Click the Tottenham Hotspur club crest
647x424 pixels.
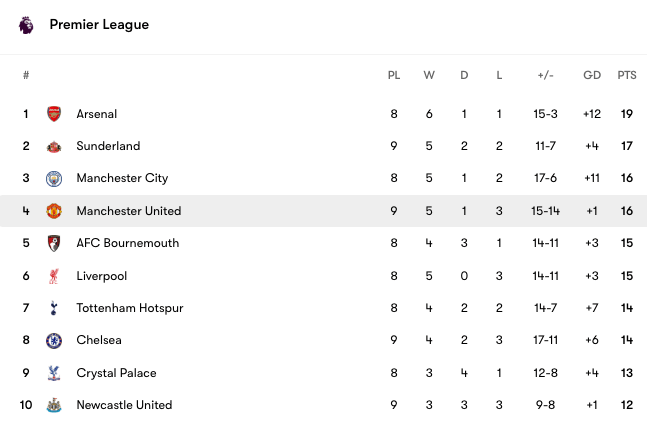tap(54, 308)
